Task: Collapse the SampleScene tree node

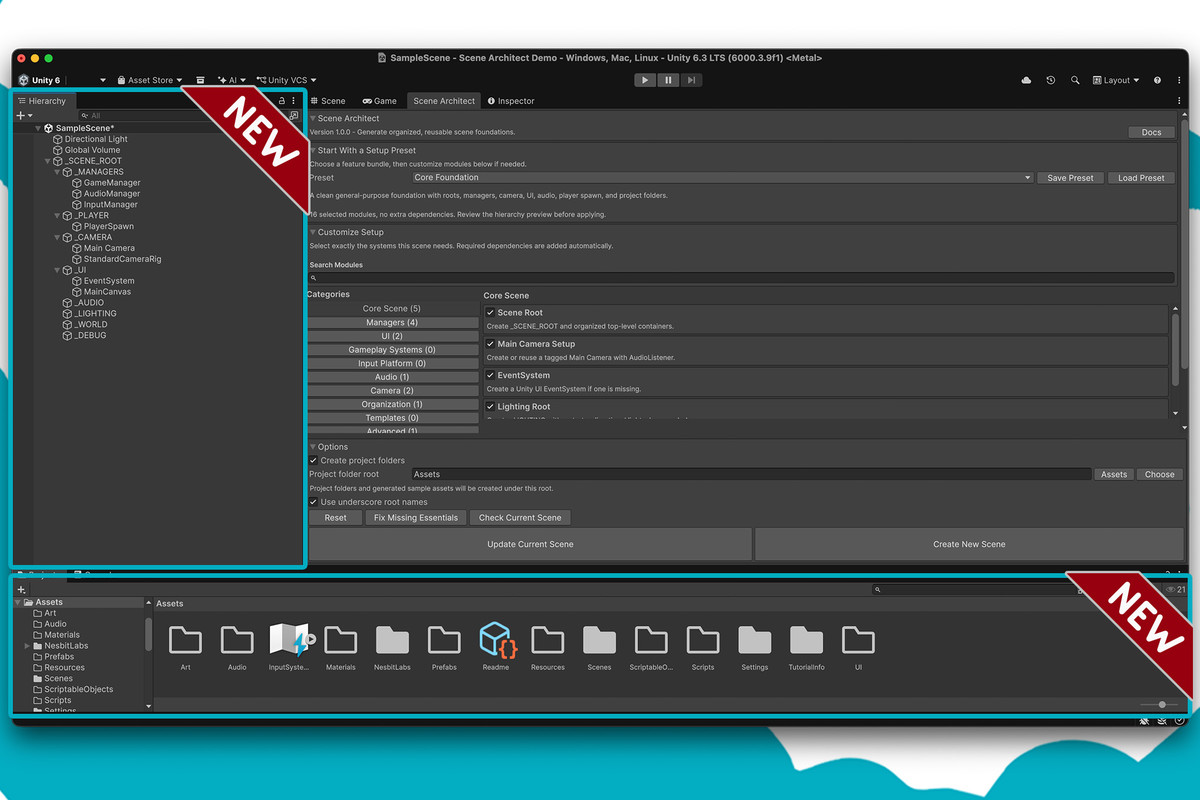Action: (38, 128)
